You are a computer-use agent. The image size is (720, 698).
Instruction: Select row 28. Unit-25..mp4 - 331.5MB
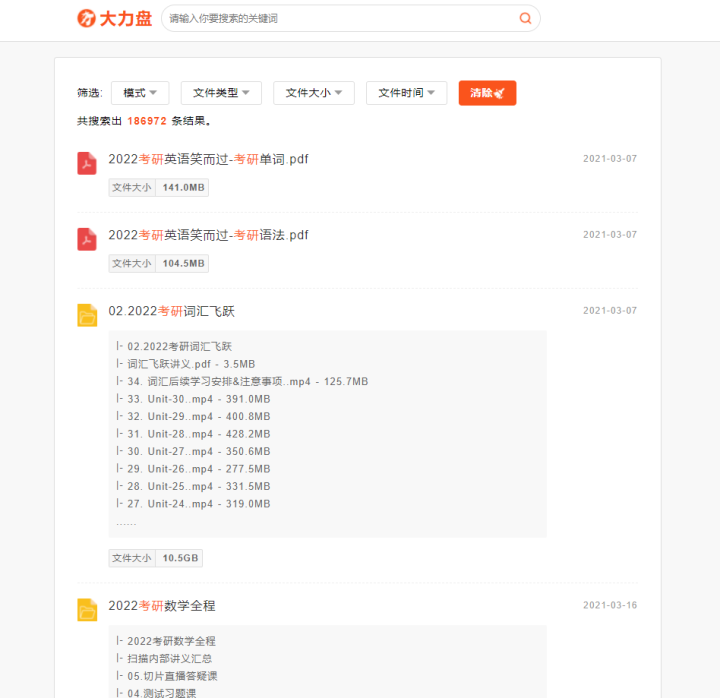tap(193, 486)
